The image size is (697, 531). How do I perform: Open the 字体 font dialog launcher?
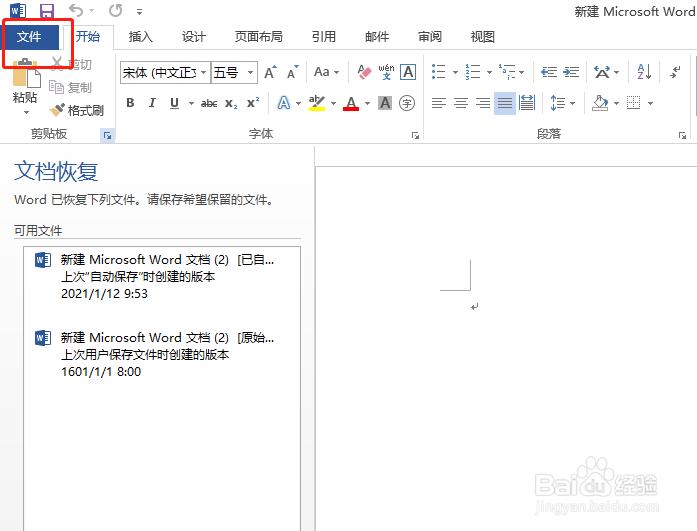pos(416,136)
